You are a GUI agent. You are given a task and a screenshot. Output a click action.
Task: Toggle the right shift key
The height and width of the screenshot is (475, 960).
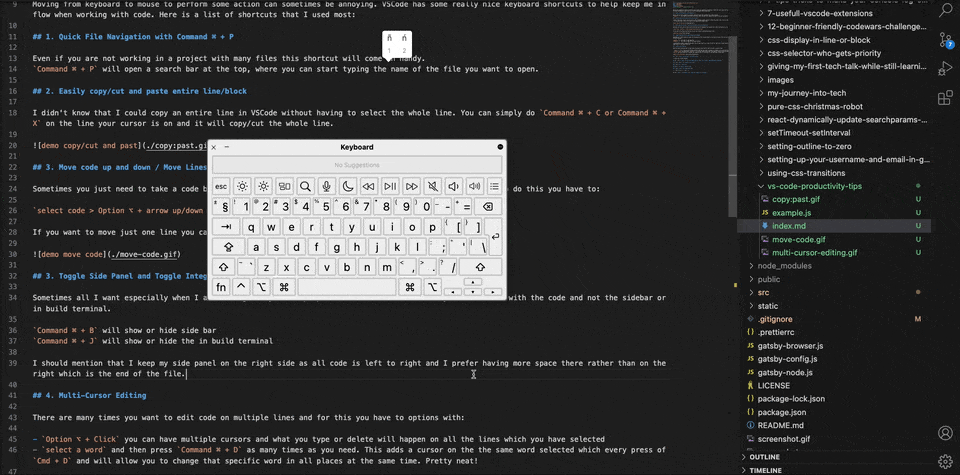point(481,267)
